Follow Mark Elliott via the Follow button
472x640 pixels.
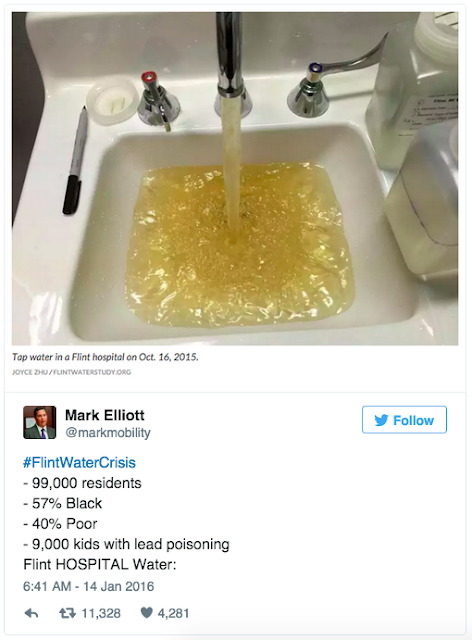(x=404, y=420)
